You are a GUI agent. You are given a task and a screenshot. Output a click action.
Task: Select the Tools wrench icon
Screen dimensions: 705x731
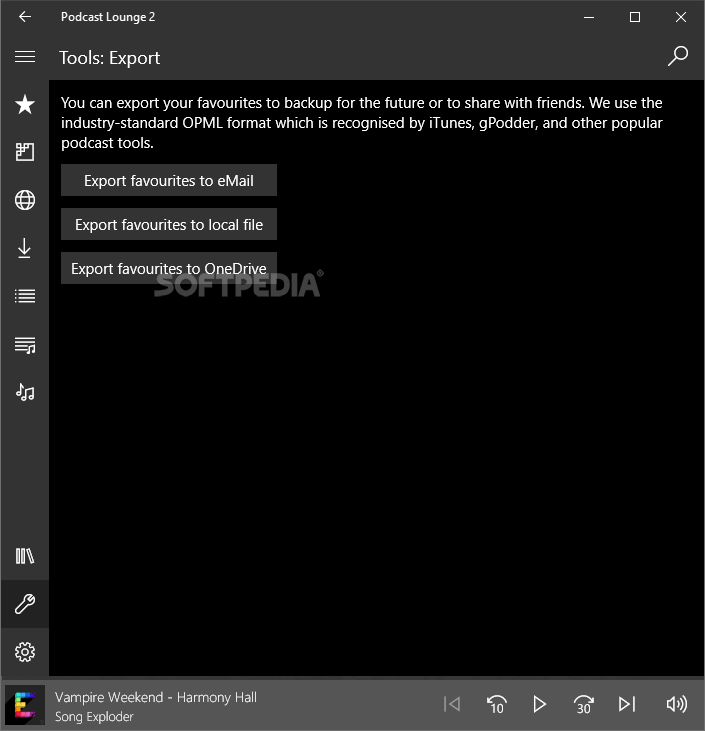25,604
